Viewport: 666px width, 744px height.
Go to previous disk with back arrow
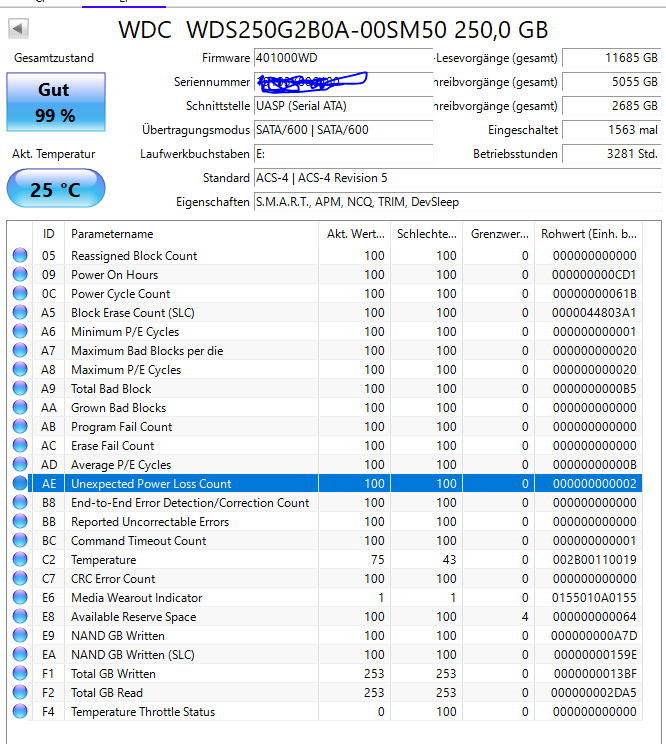[x=18, y=28]
